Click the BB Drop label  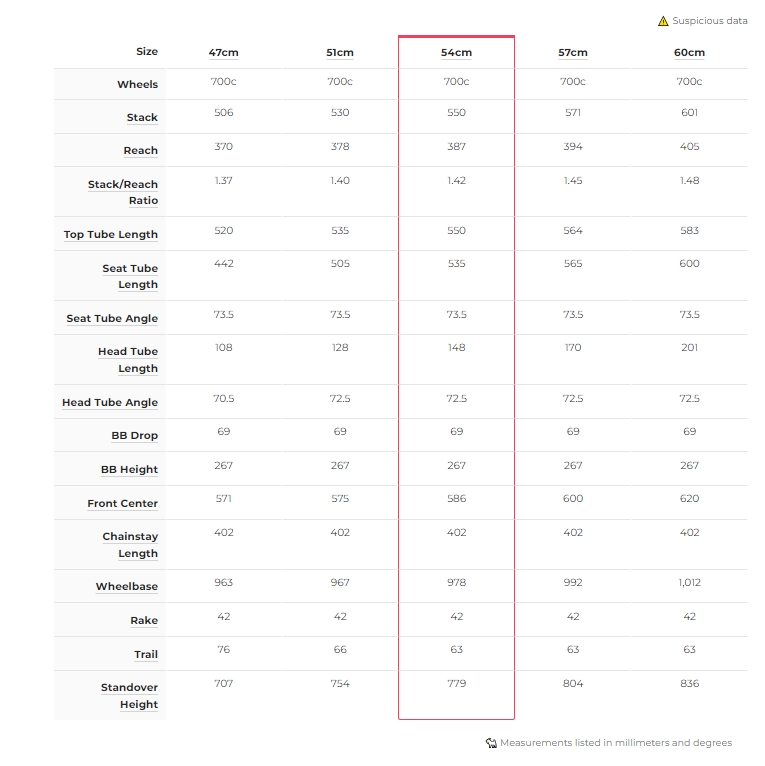(135, 436)
